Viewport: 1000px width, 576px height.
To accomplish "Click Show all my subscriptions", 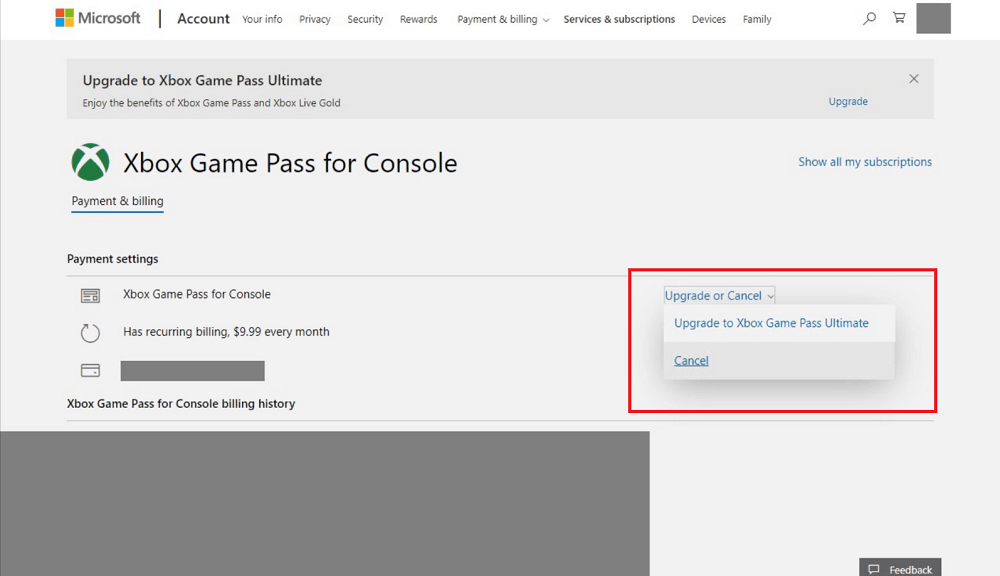I will pyautogui.click(x=865, y=162).
